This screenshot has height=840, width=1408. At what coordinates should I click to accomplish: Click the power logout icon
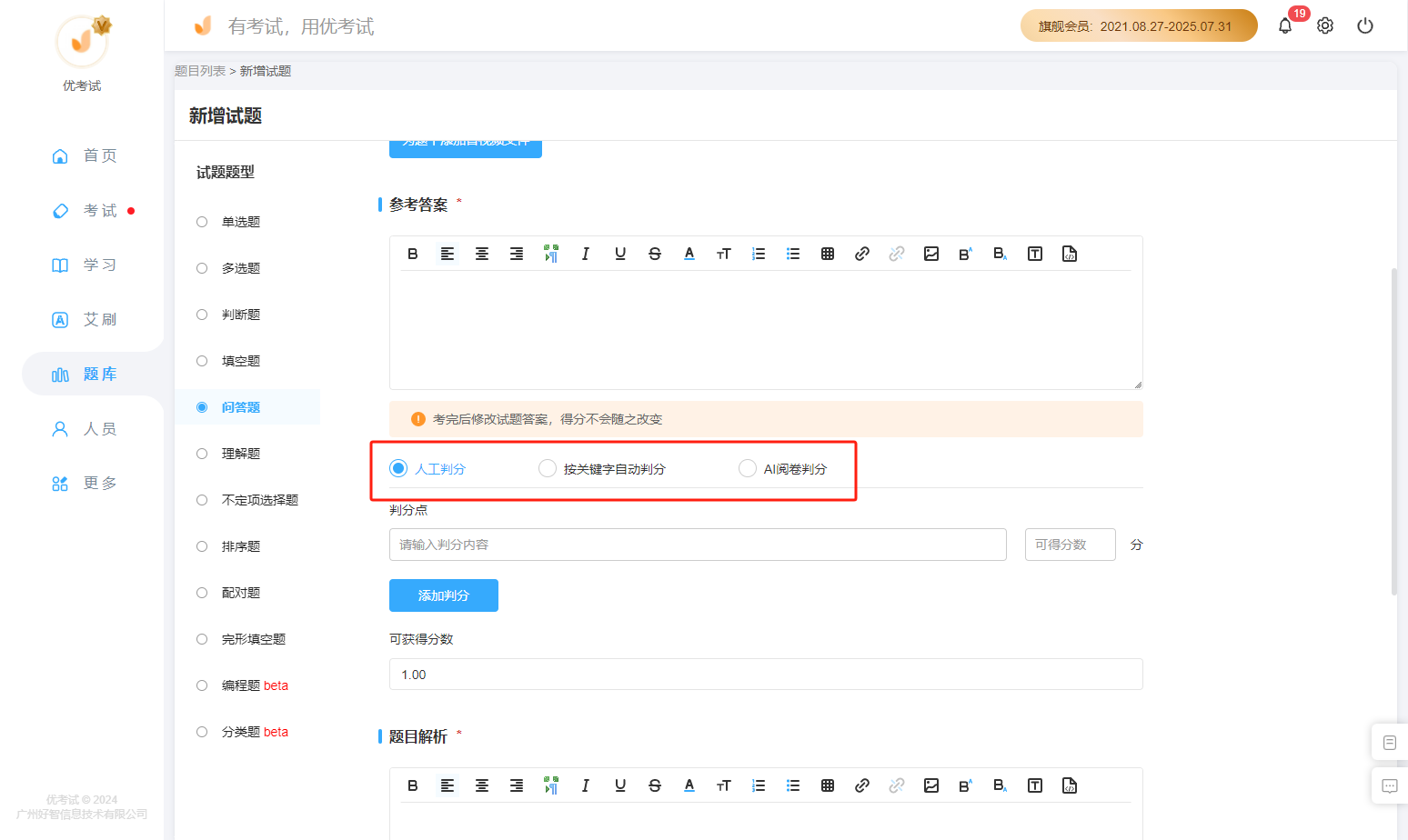1365,25
